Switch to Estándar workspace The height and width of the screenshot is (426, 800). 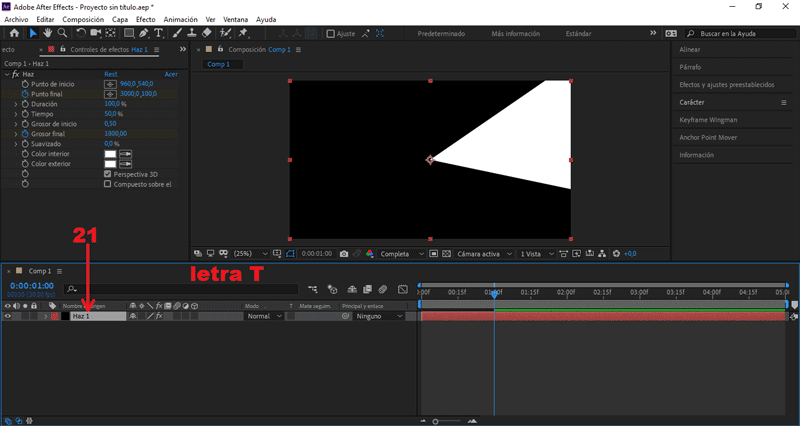pyautogui.click(x=578, y=33)
